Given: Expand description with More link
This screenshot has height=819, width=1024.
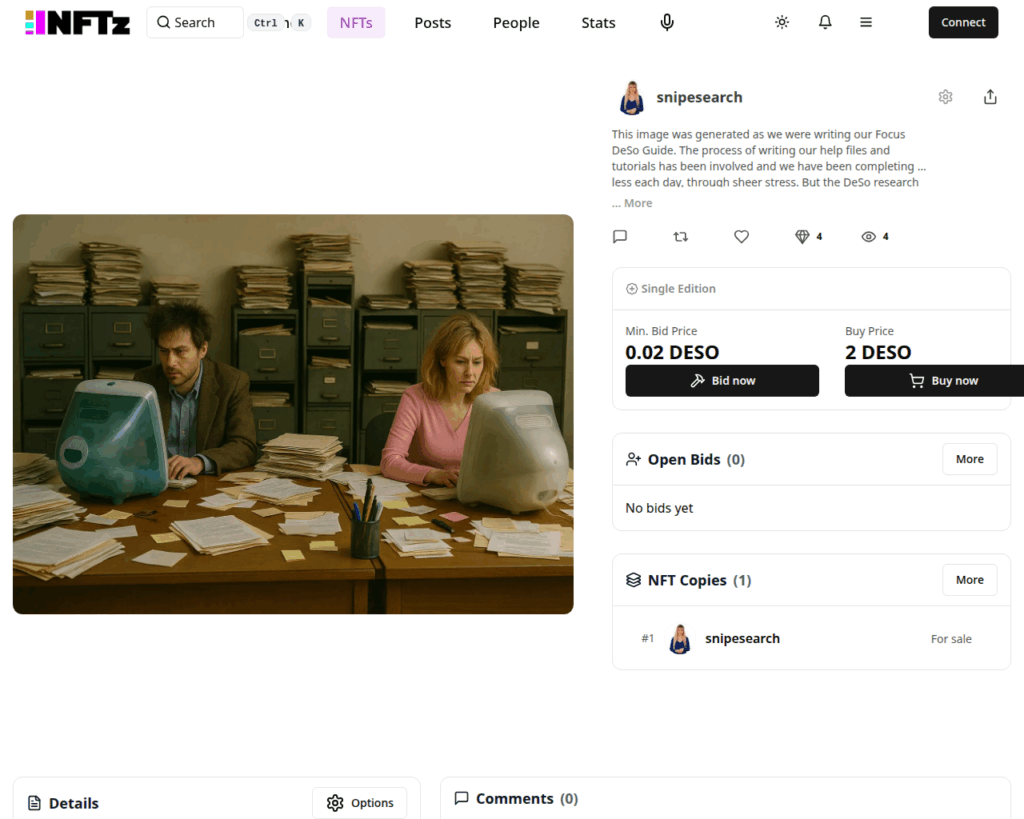Looking at the screenshot, I should click(637, 203).
